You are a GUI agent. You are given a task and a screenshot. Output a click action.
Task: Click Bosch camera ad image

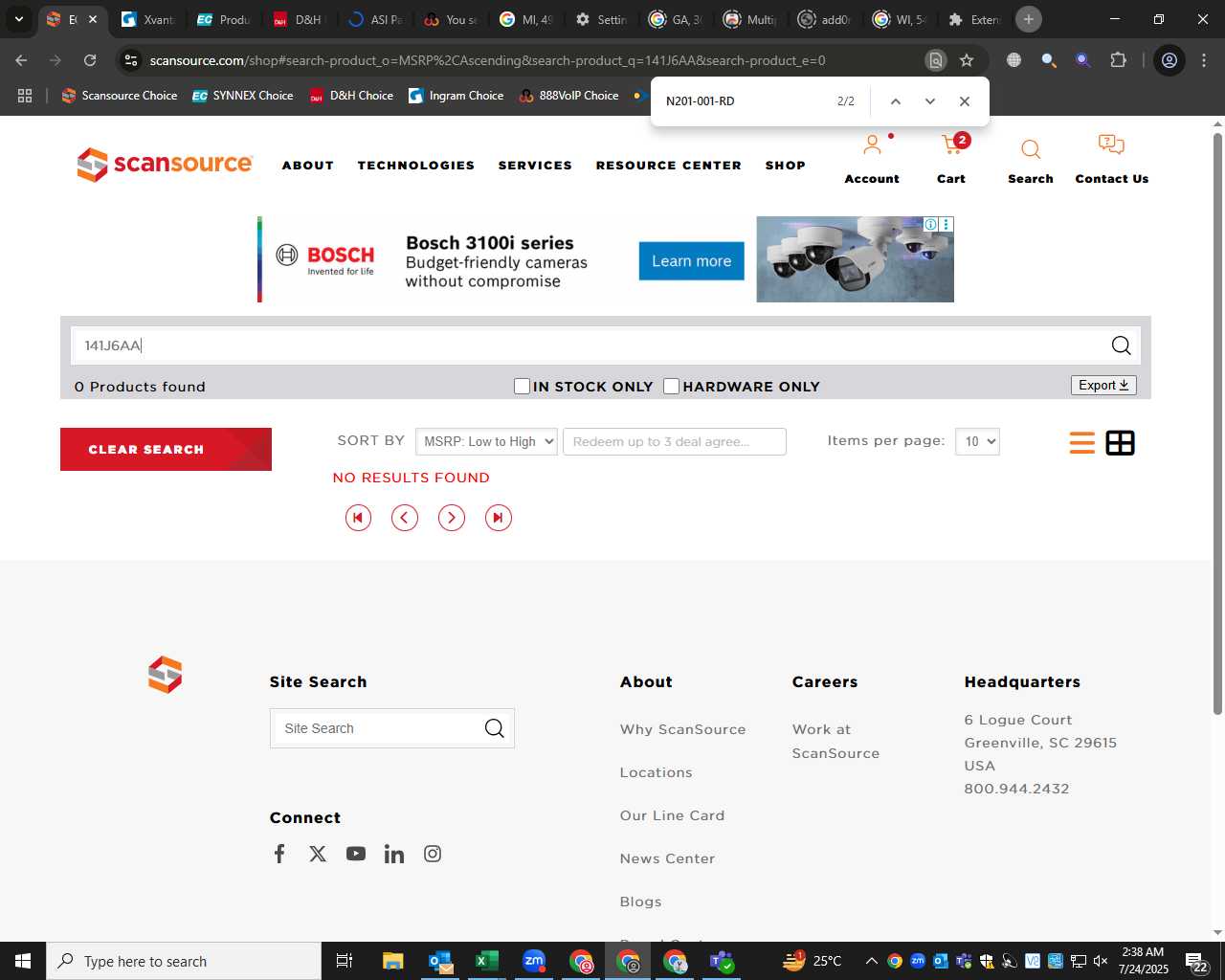pos(856,259)
